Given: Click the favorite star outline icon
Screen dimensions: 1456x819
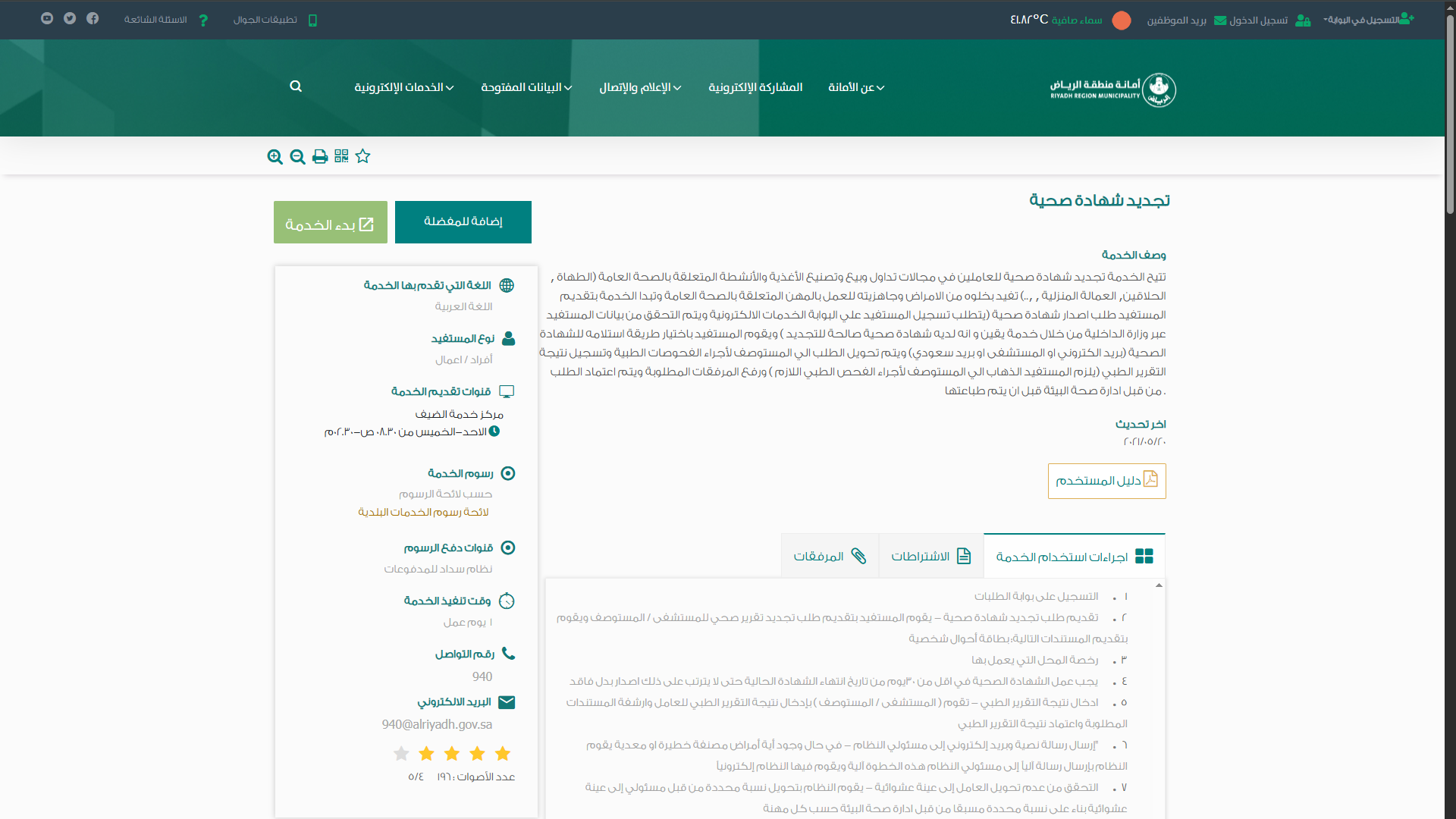Looking at the screenshot, I should pos(363,156).
